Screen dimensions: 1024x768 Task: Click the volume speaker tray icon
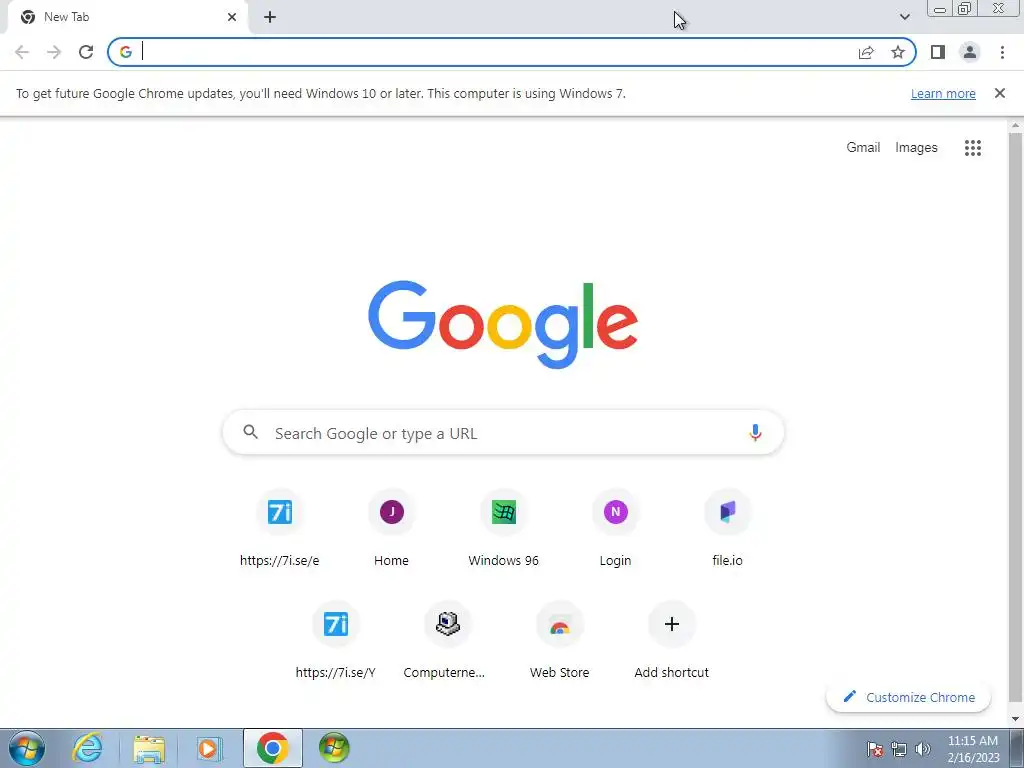tap(923, 749)
